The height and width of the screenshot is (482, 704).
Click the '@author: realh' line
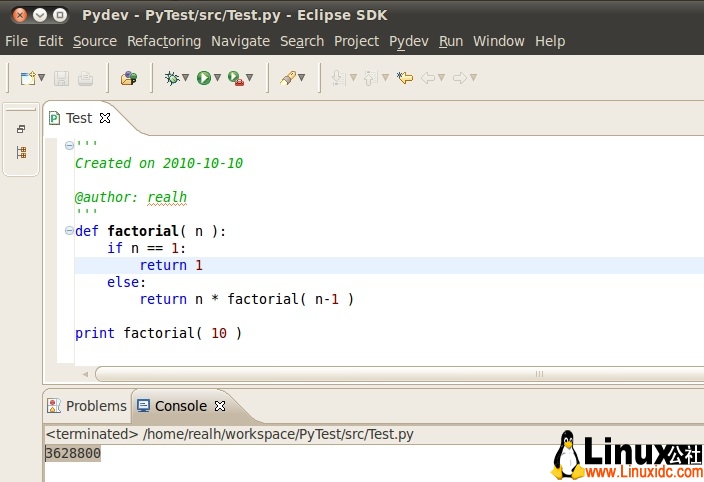tap(131, 197)
